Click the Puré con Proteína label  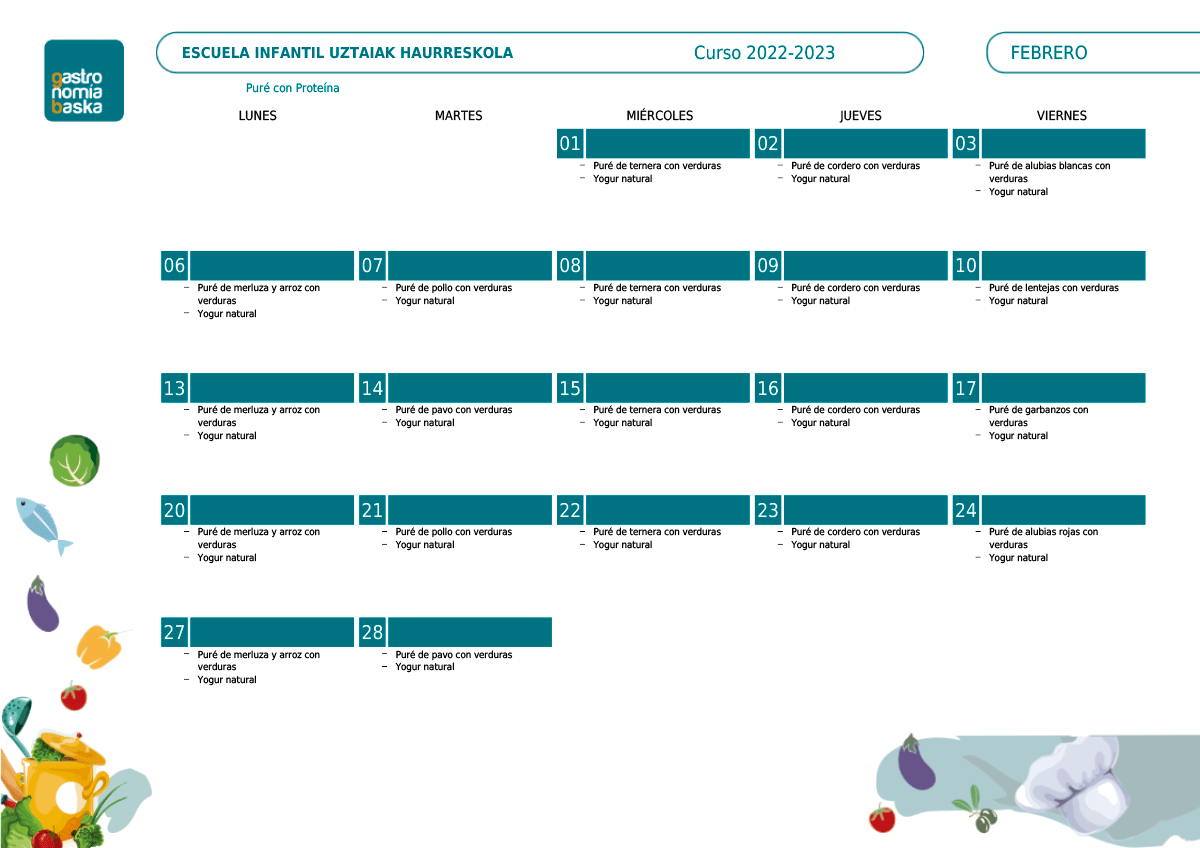(x=293, y=88)
